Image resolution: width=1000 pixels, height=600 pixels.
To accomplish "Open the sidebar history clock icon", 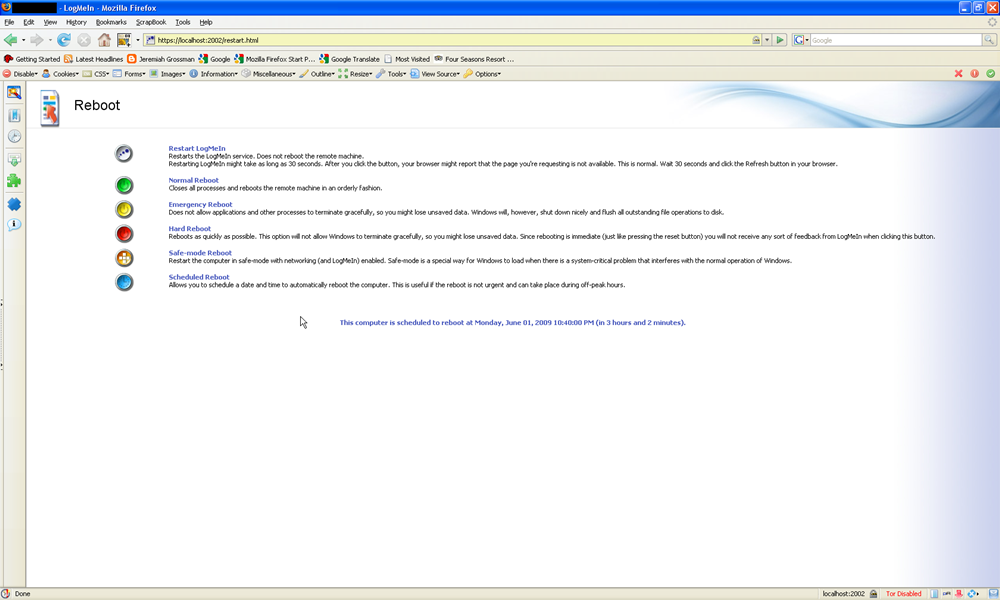I will (13, 136).
